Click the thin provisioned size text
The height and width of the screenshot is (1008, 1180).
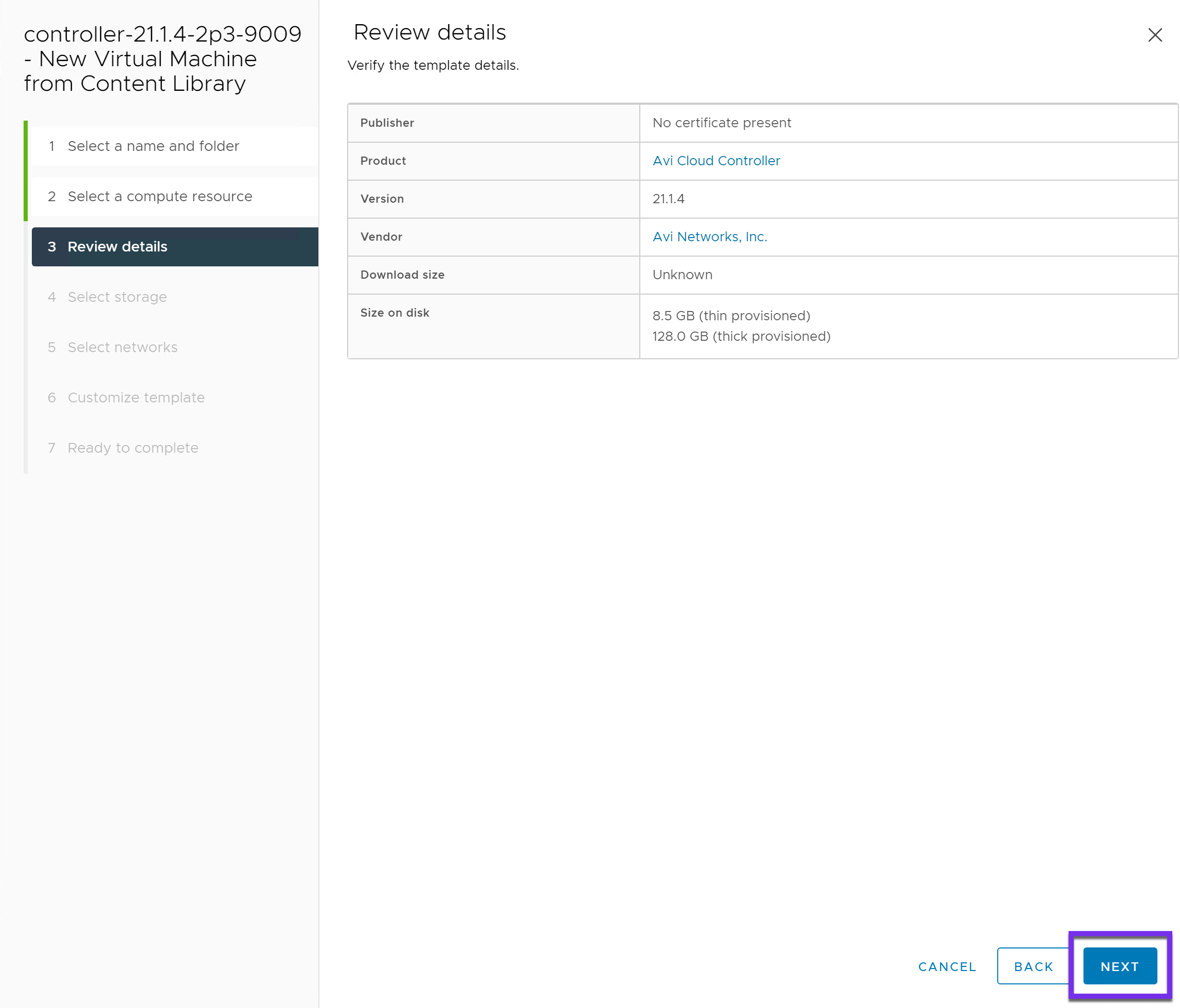click(731, 315)
